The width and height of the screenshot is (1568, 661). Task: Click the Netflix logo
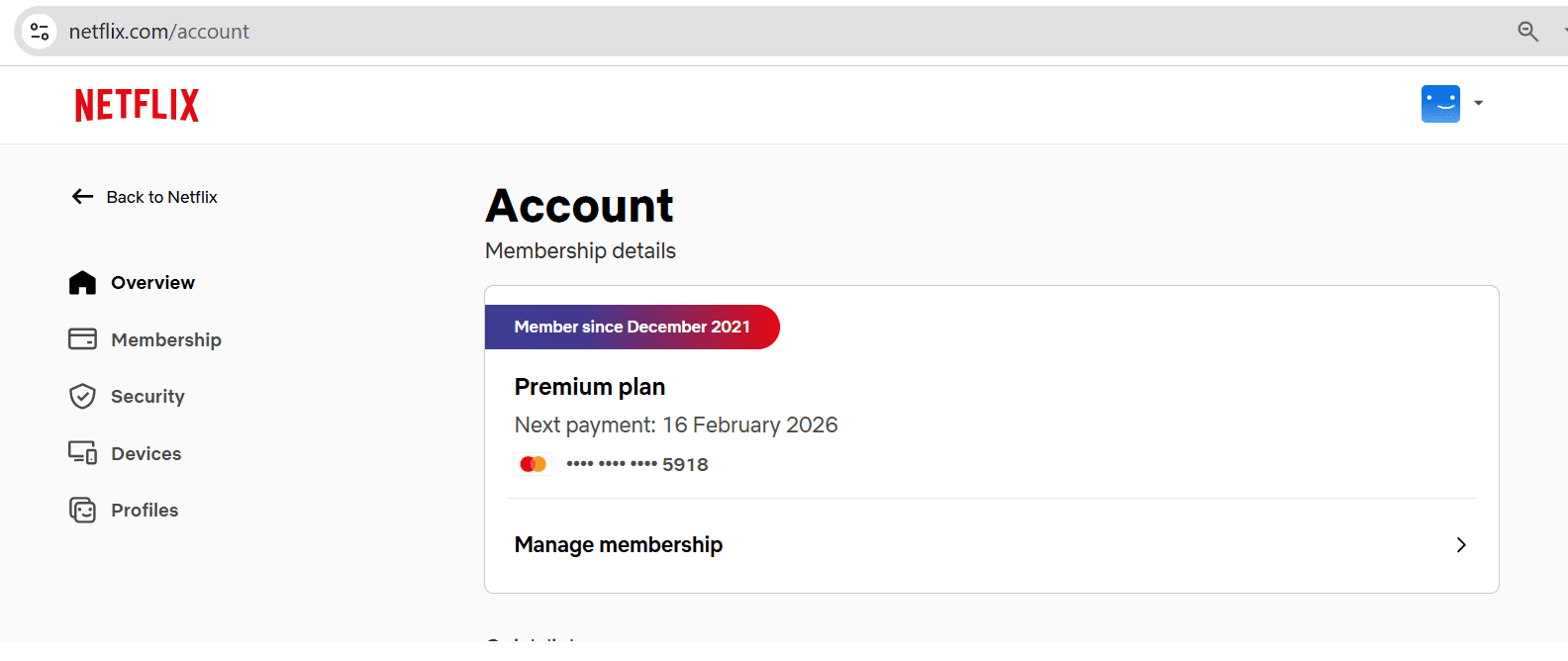(136, 104)
